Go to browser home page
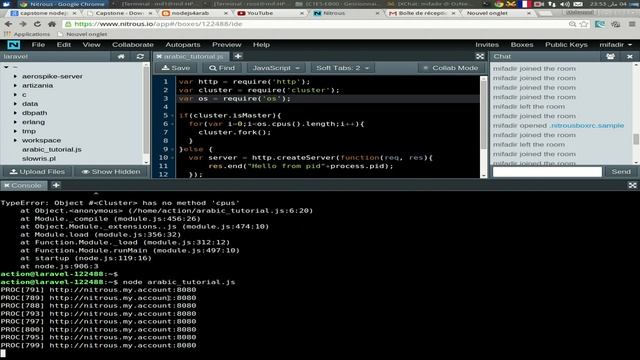 (52, 24)
